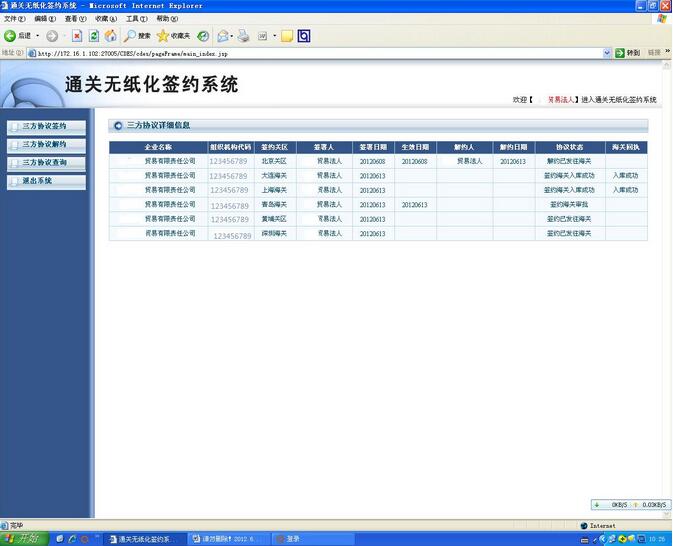Click the 签署日期 column header
Image resolution: width=673 pixels, height=546 pixels.
pyautogui.click(x=373, y=147)
